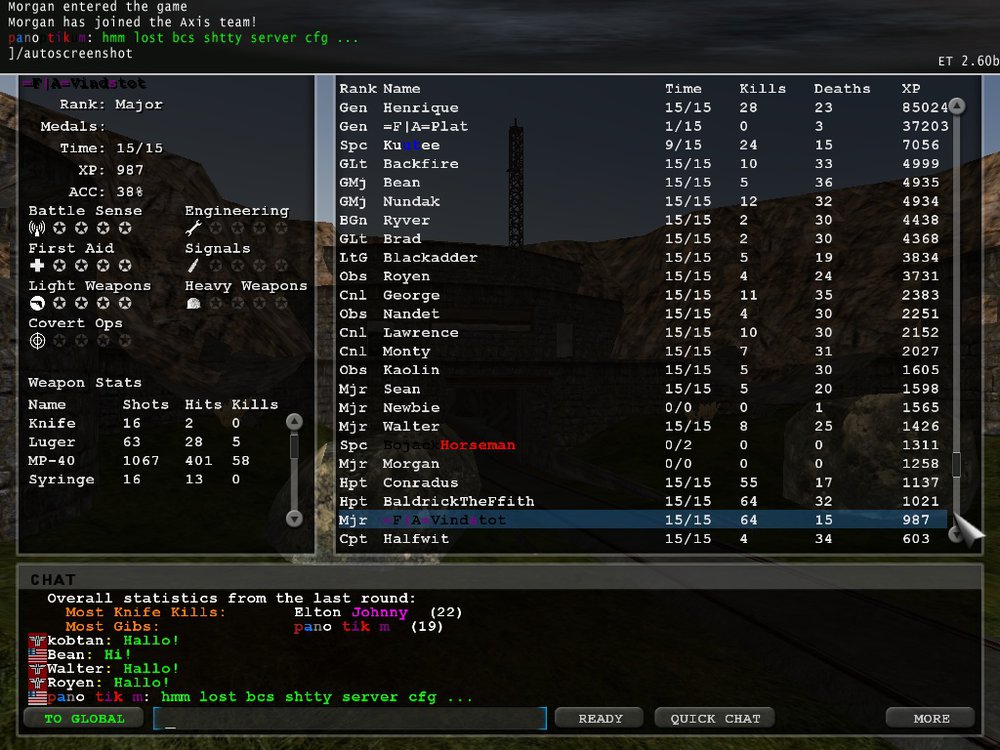The image size is (1000, 750).
Task: Click the chat message input field
Action: tap(349, 719)
